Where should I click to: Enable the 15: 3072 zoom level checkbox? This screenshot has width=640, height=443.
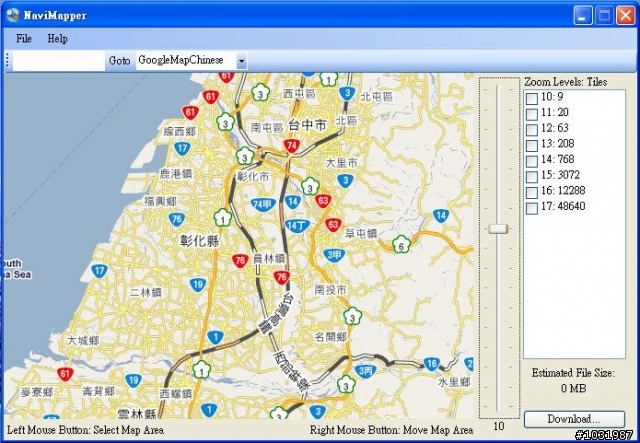[531, 177]
